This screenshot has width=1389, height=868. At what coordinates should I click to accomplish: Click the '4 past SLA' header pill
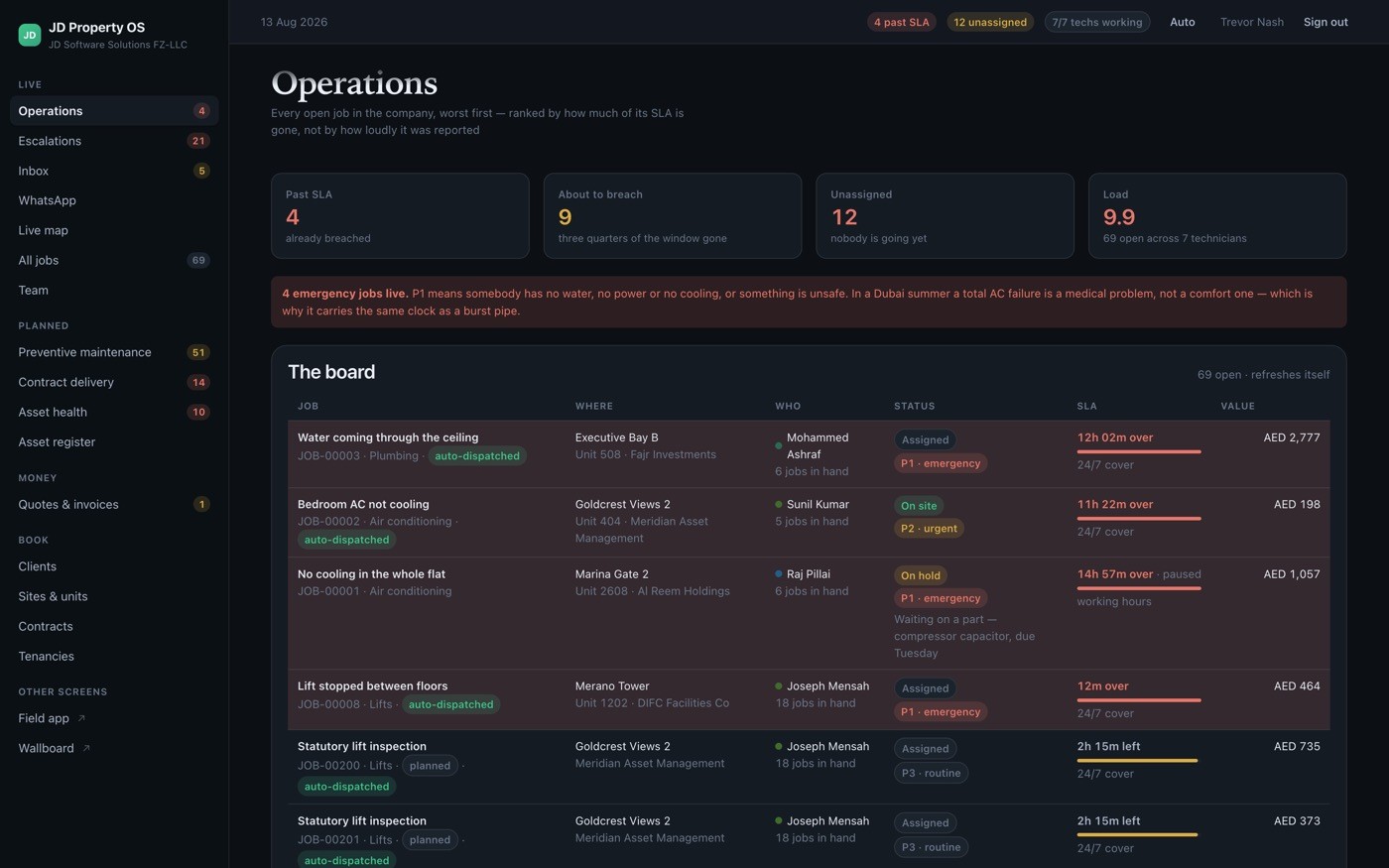point(901,22)
